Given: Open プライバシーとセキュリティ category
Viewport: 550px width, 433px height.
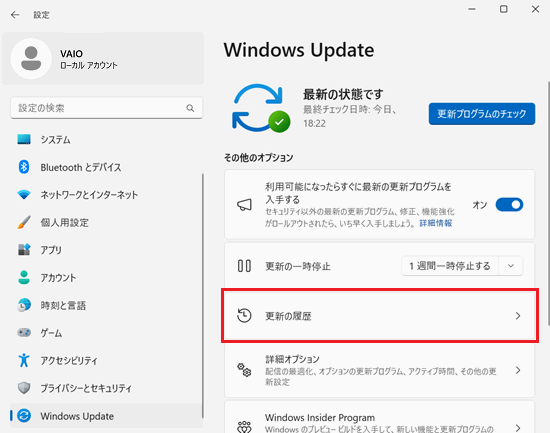Looking at the screenshot, I should point(106,388).
